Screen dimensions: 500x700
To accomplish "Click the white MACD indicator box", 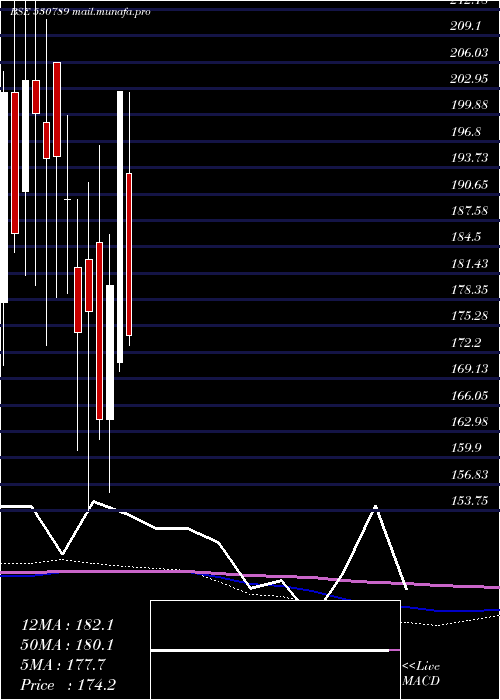I will [275, 650].
